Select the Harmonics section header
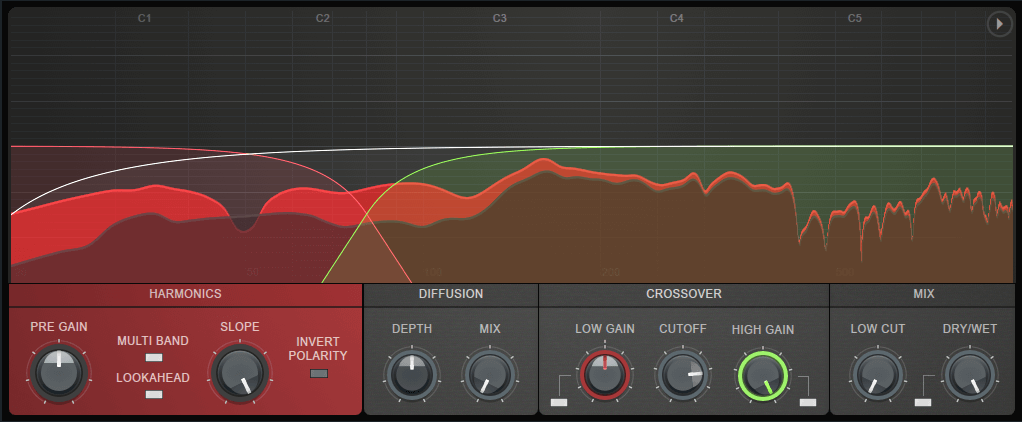The height and width of the screenshot is (422, 1022). [x=185, y=294]
